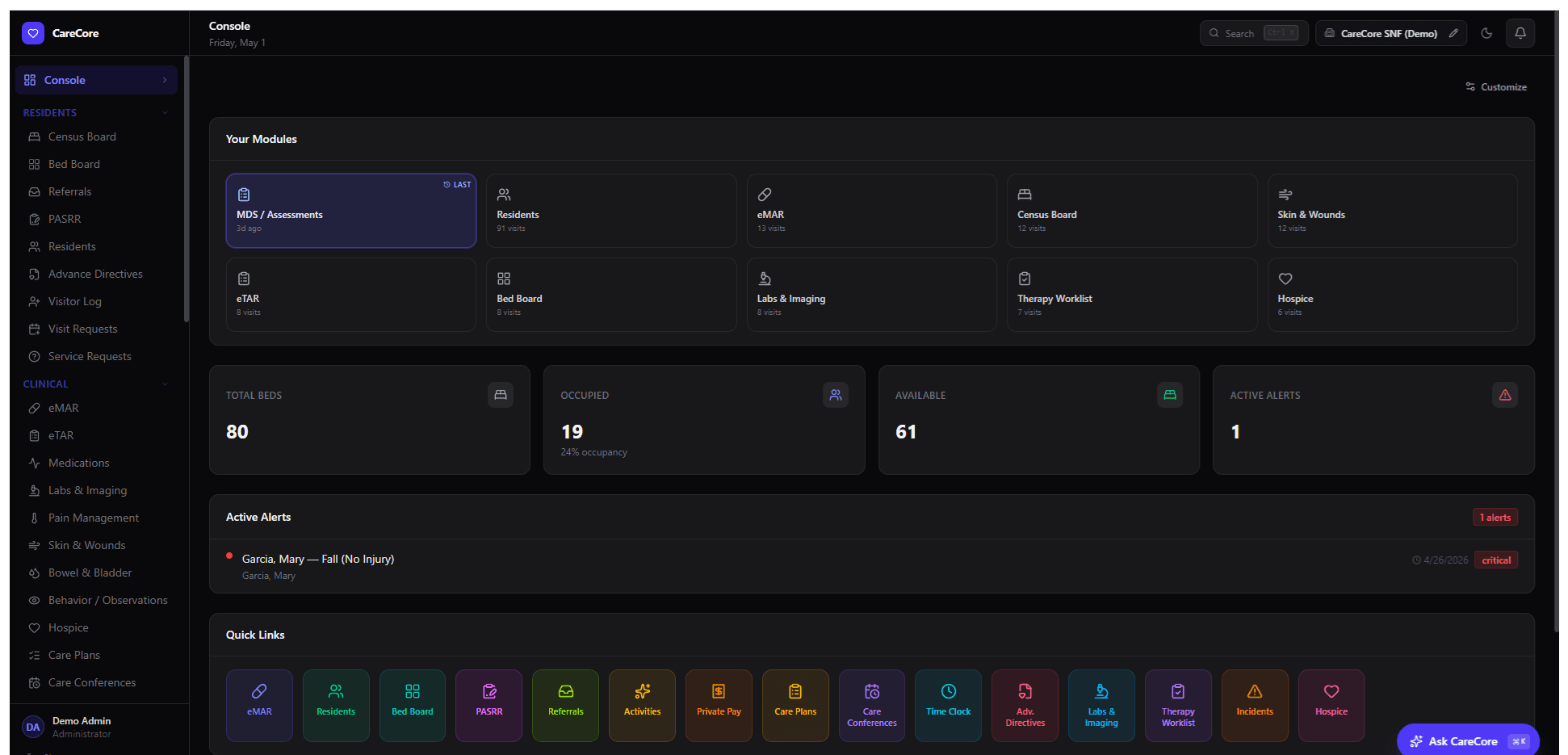Open the Hospice module card

1393,295
